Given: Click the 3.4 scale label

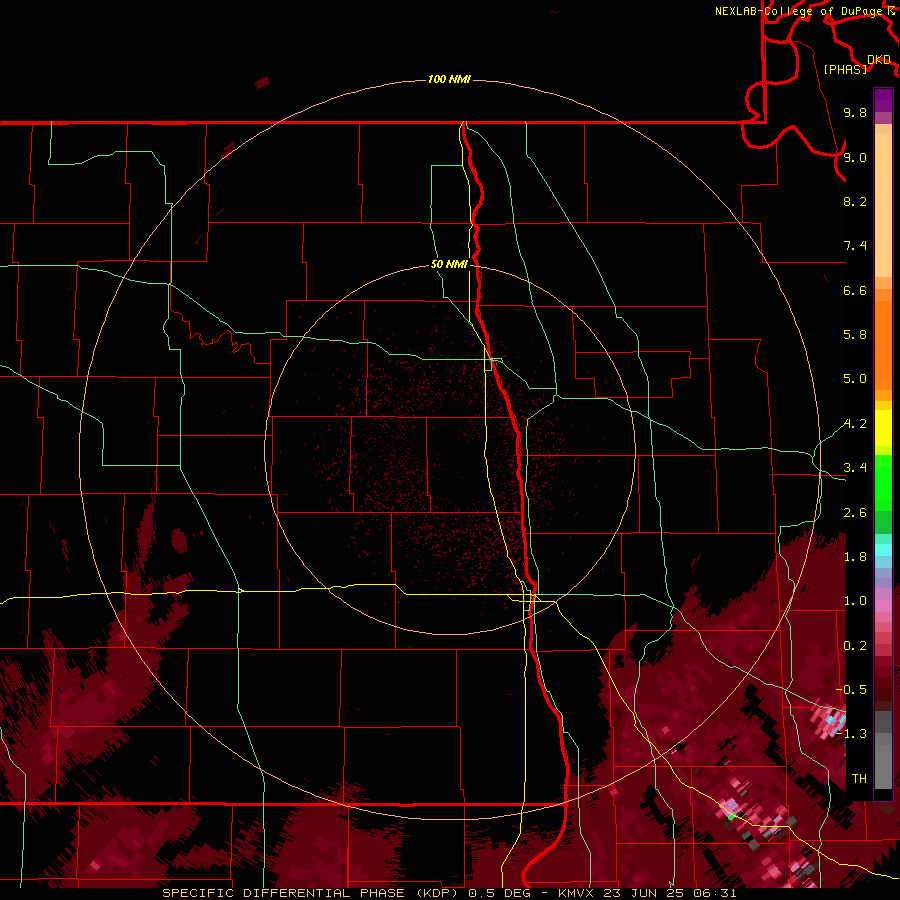Looking at the screenshot, I should coord(855,468).
